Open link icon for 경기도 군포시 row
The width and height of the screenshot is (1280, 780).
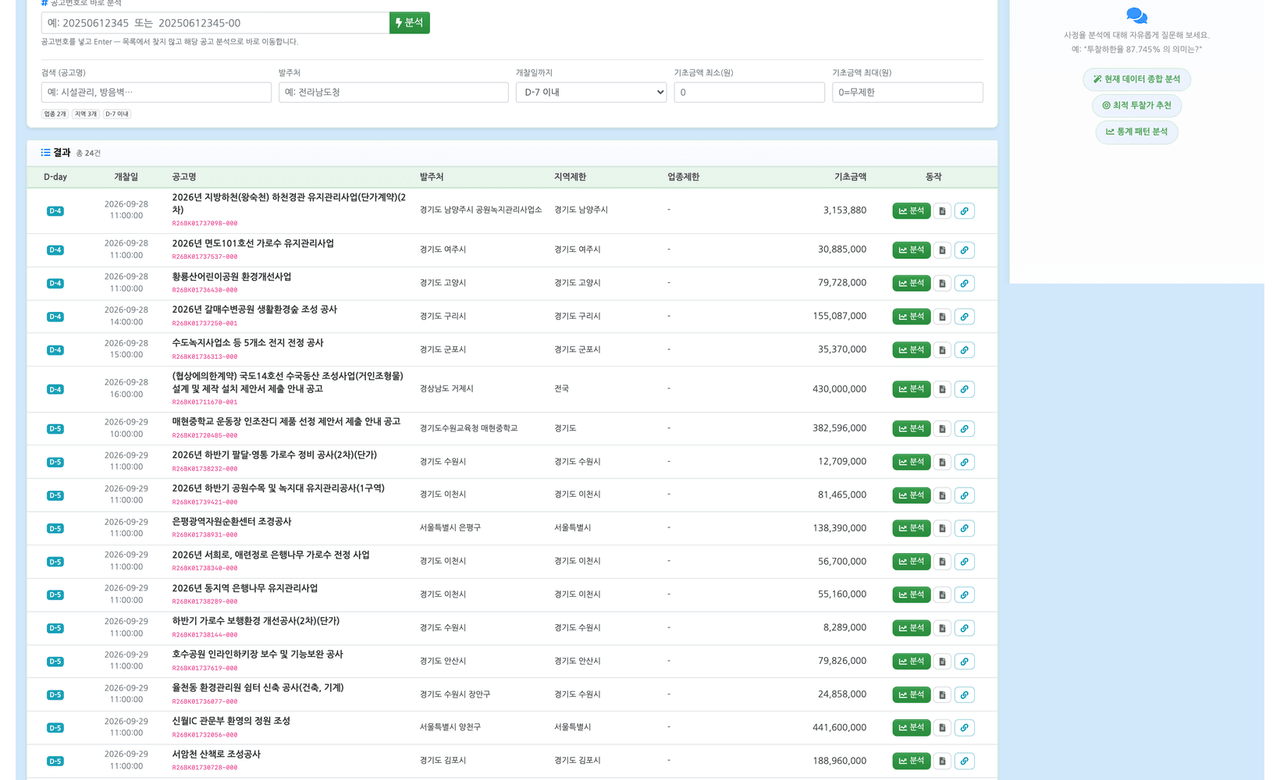click(x=964, y=350)
